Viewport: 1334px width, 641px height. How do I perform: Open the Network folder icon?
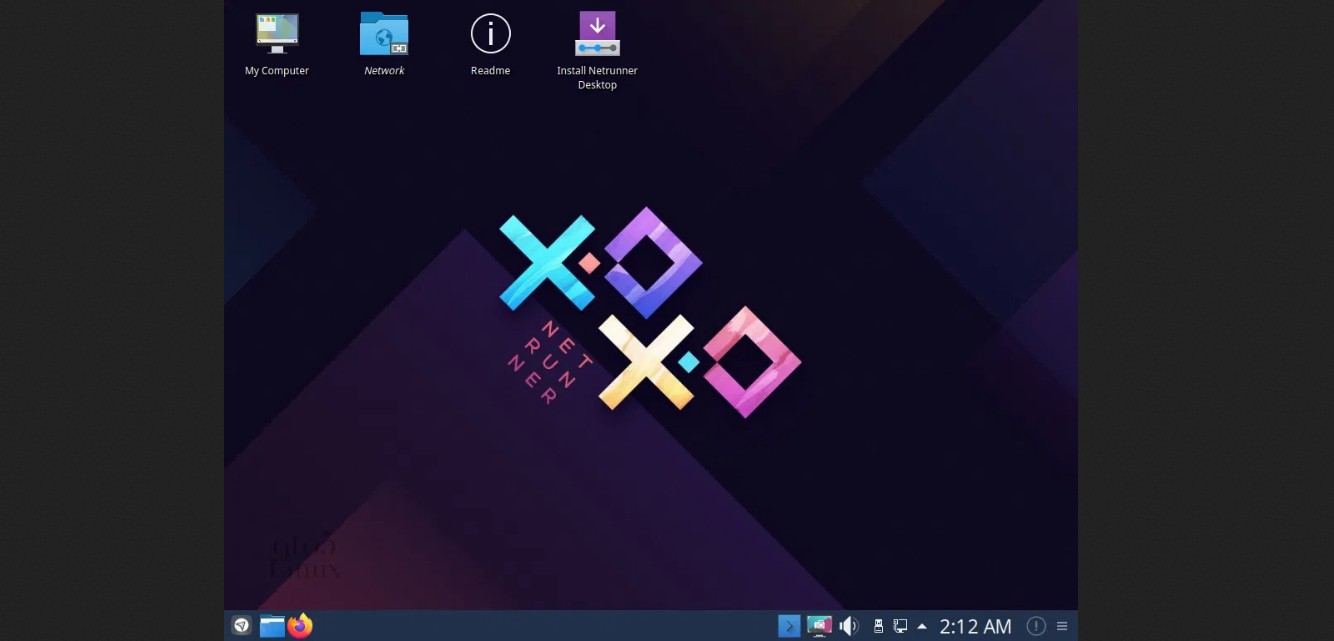(384, 34)
